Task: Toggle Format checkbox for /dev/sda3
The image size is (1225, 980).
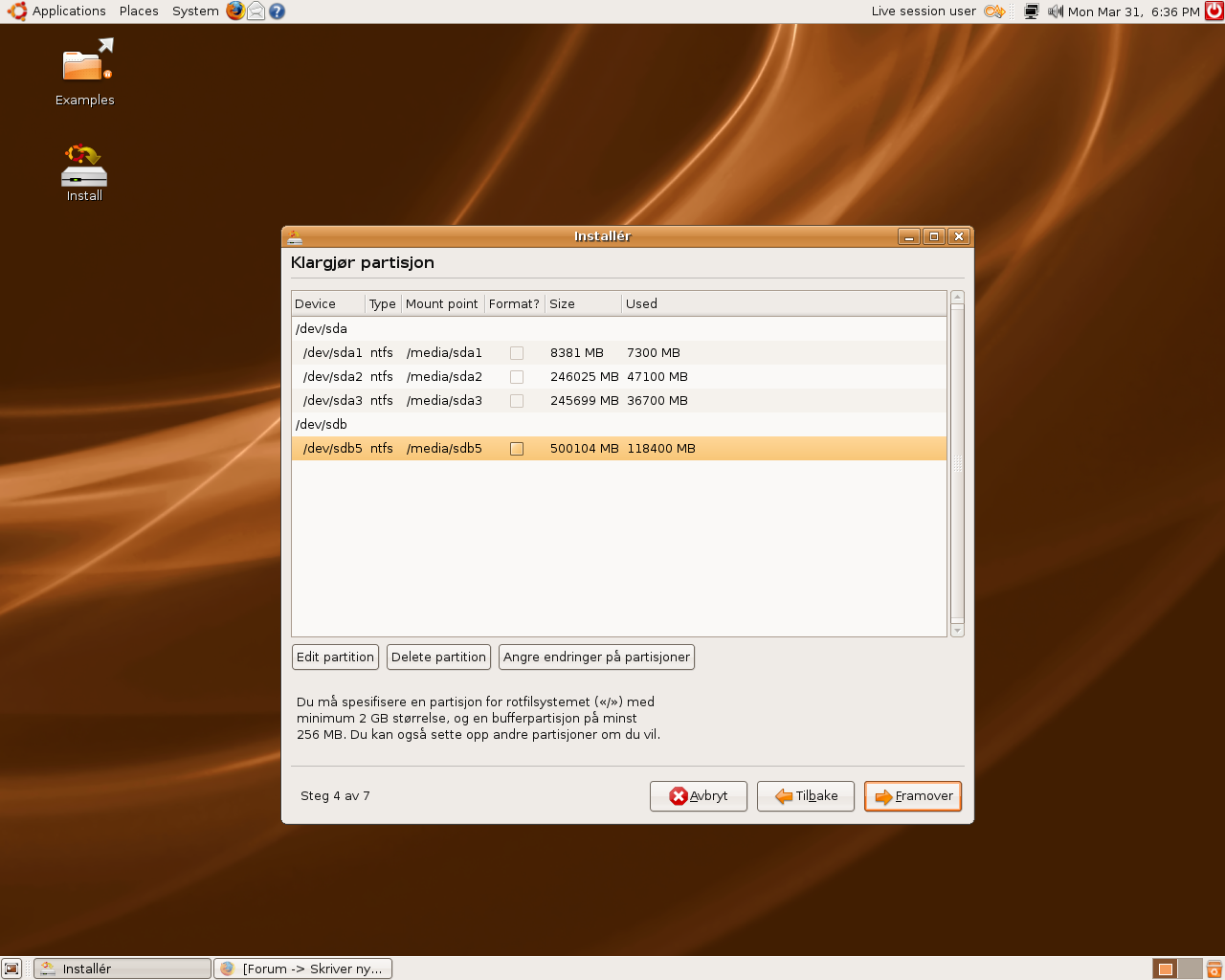Action: 517,401
